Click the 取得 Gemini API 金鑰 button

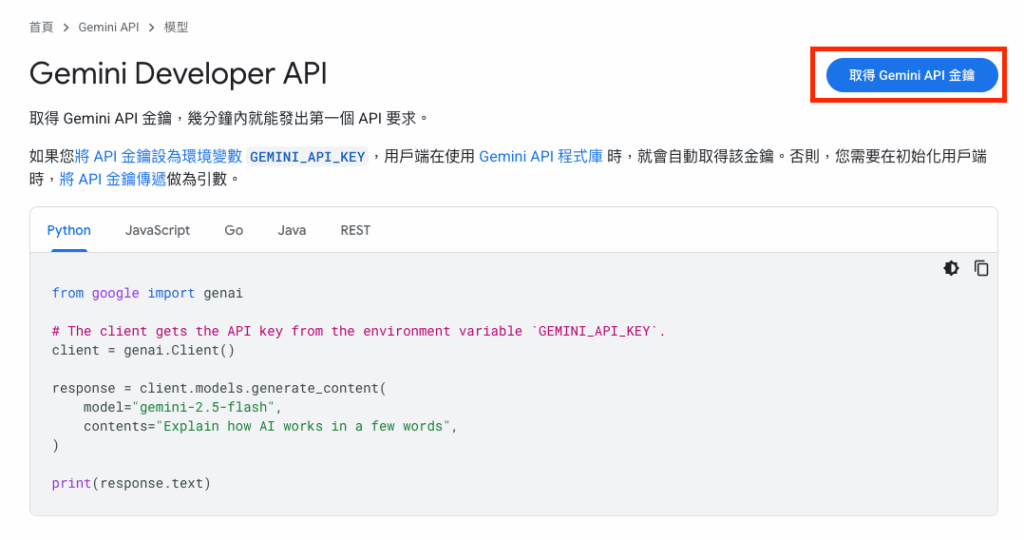[x=912, y=75]
